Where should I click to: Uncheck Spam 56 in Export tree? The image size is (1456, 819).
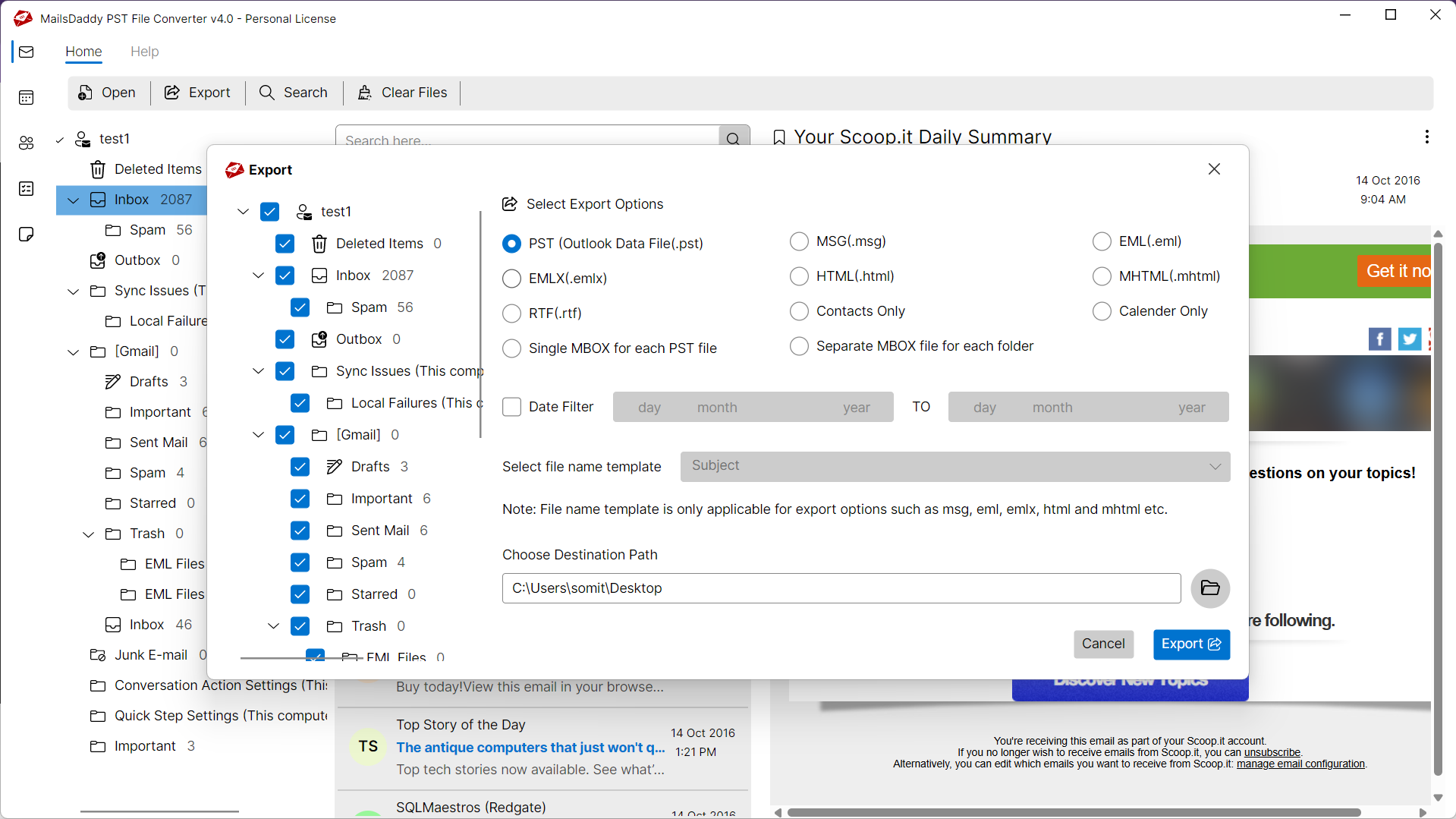(x=300, y=307)
